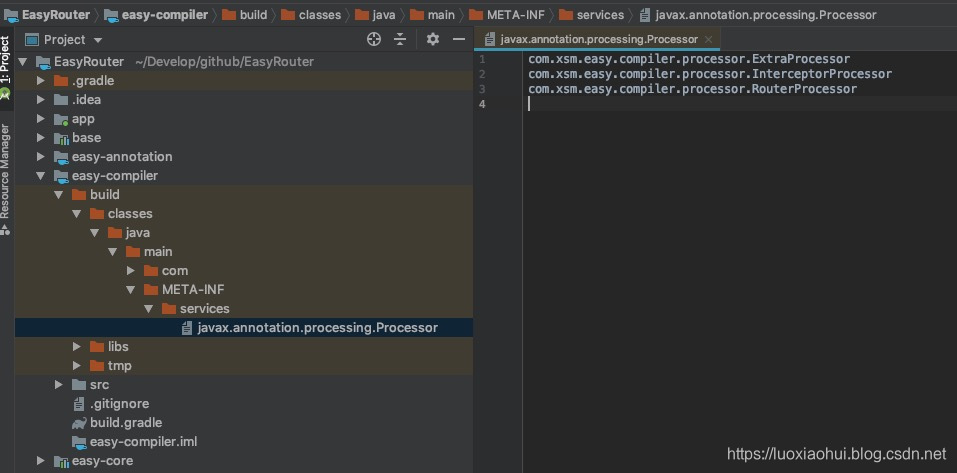957x473 pixels.
Task: Hide the Project panel with minus icon
Action: coord(459,40)
